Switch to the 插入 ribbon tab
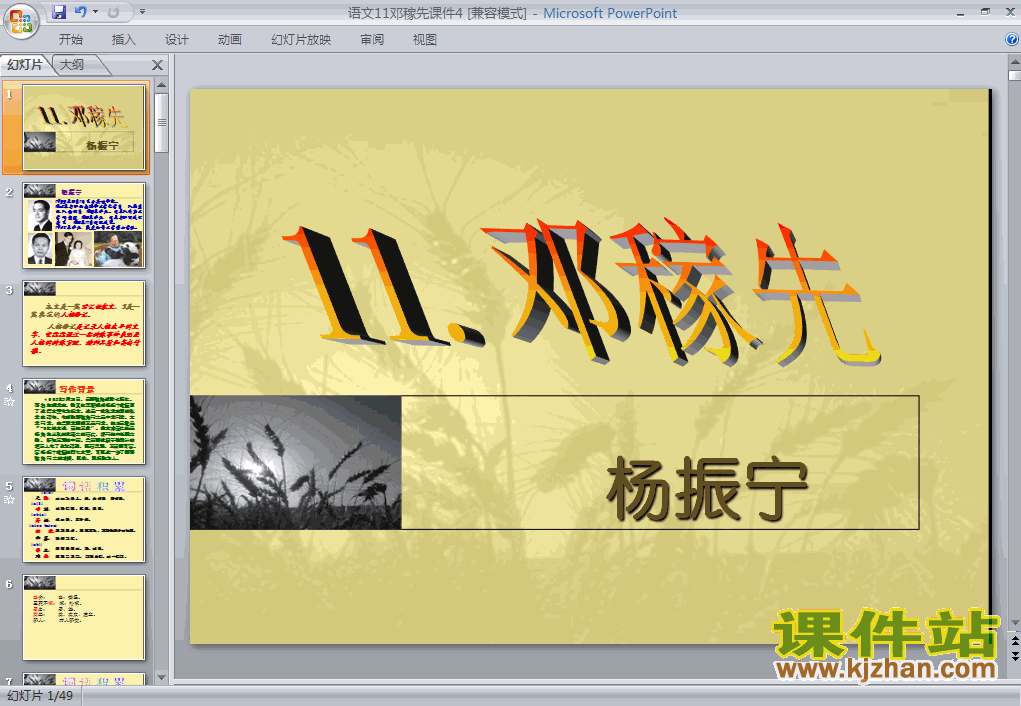 tap(124, 40)
